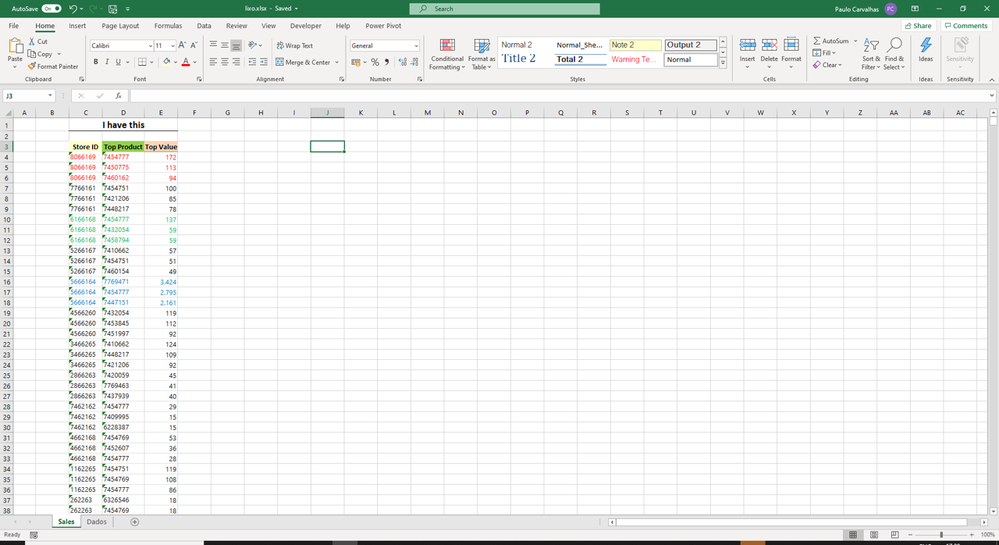Activate the Format Painter brush
The image size is (999, 545).
(x=32, y=66)
